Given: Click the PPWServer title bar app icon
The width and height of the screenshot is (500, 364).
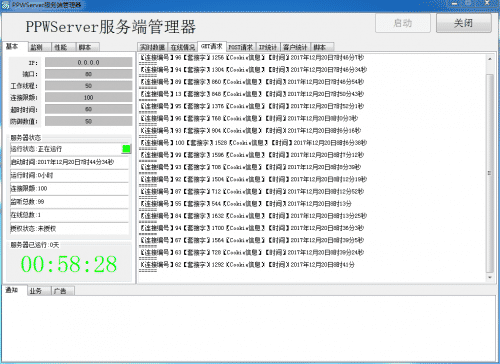Looking at the screenshot, I should (6, 5).
